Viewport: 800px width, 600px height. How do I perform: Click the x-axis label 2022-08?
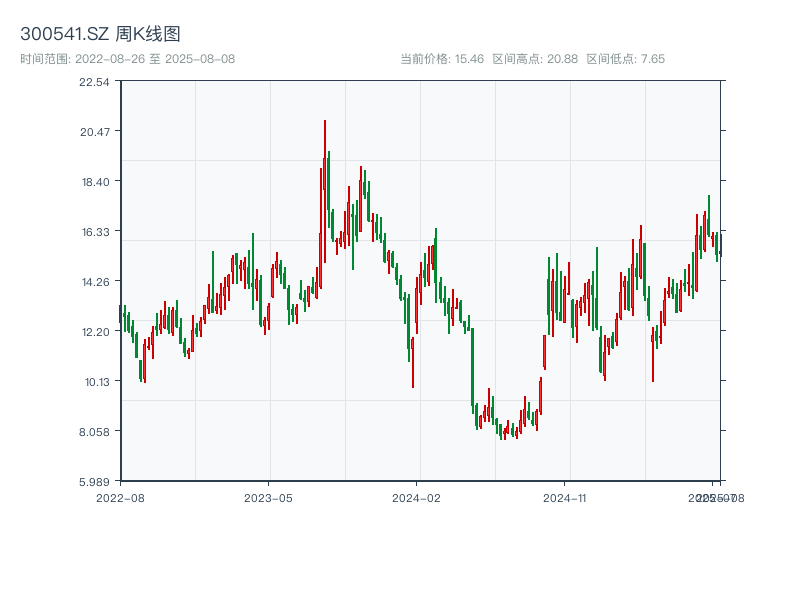click(x=120, y=498)
